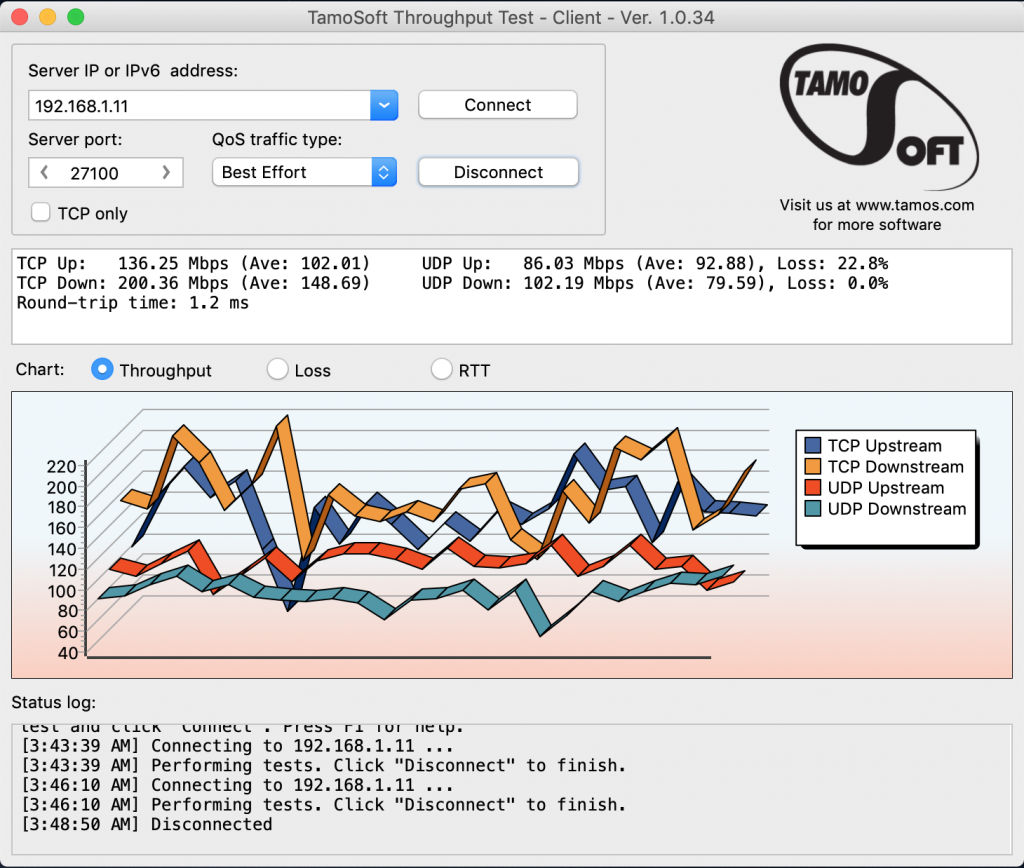Click the UDP Downstream teal legend swatch

point(813,509)
